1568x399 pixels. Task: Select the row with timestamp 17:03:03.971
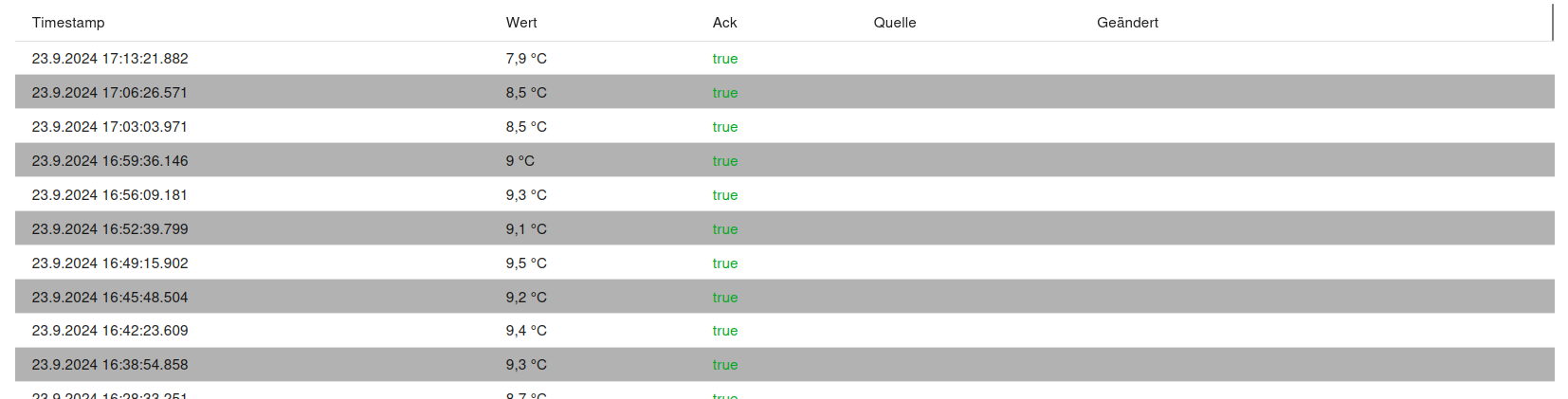pos(784,126)
